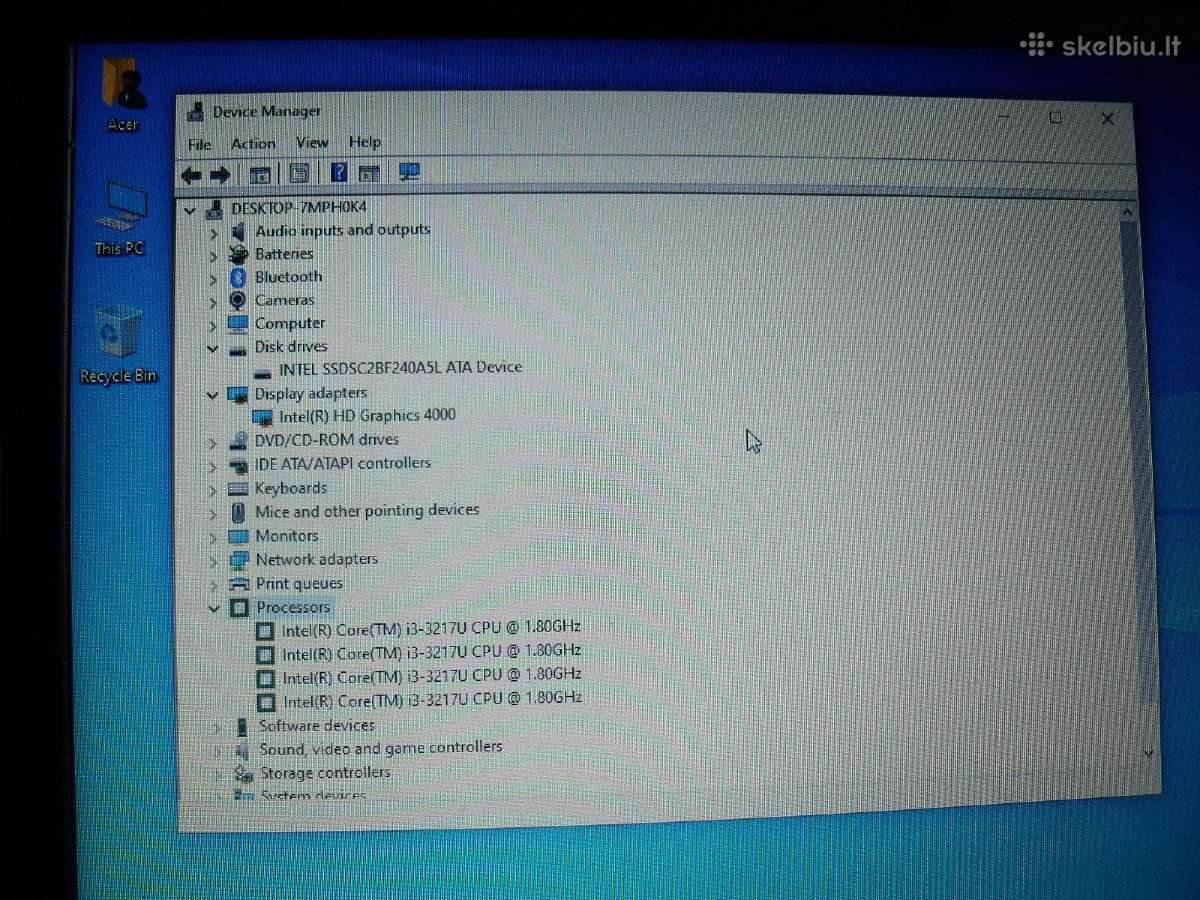Open the Help menu
1200x900 pixels.
pos(365,142)
